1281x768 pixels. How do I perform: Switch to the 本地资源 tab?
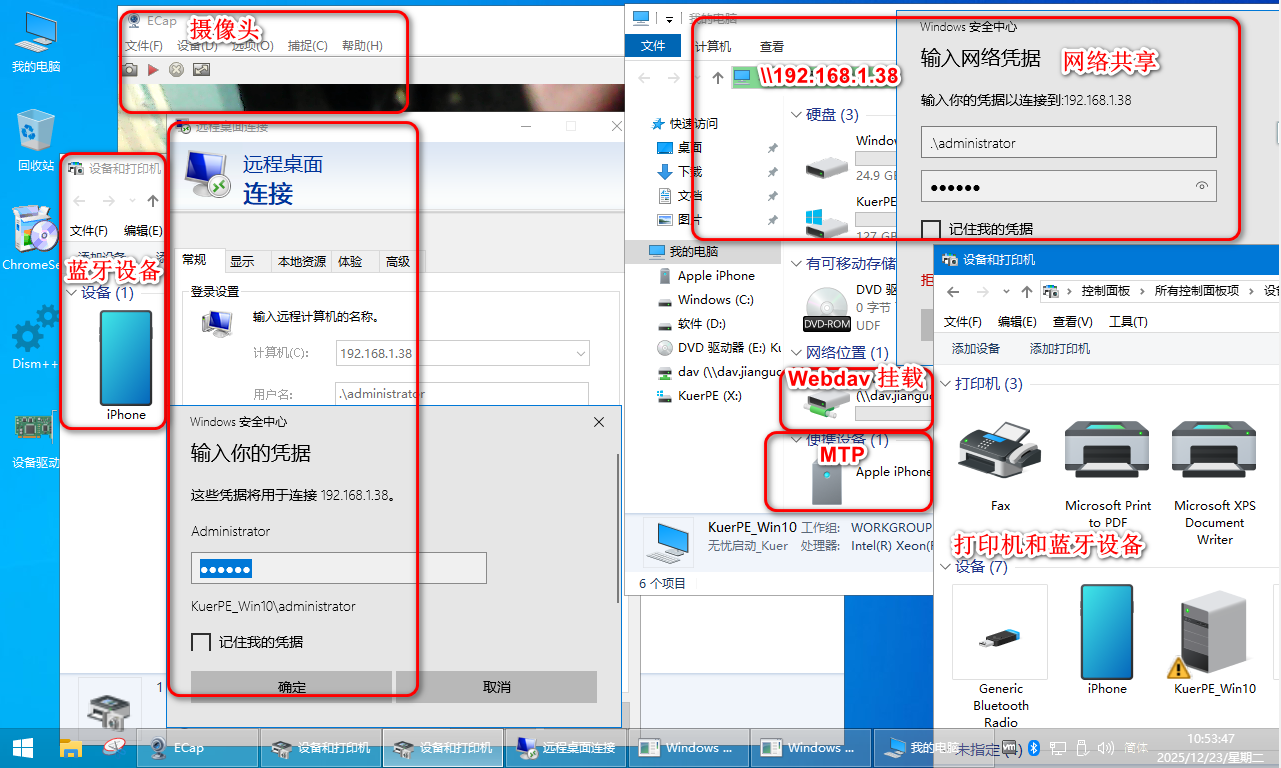pos(301,261)
